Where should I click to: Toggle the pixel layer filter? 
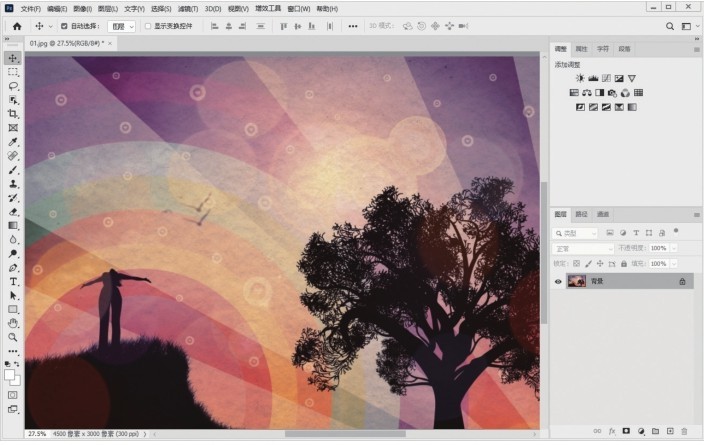(x=610, y=233)
